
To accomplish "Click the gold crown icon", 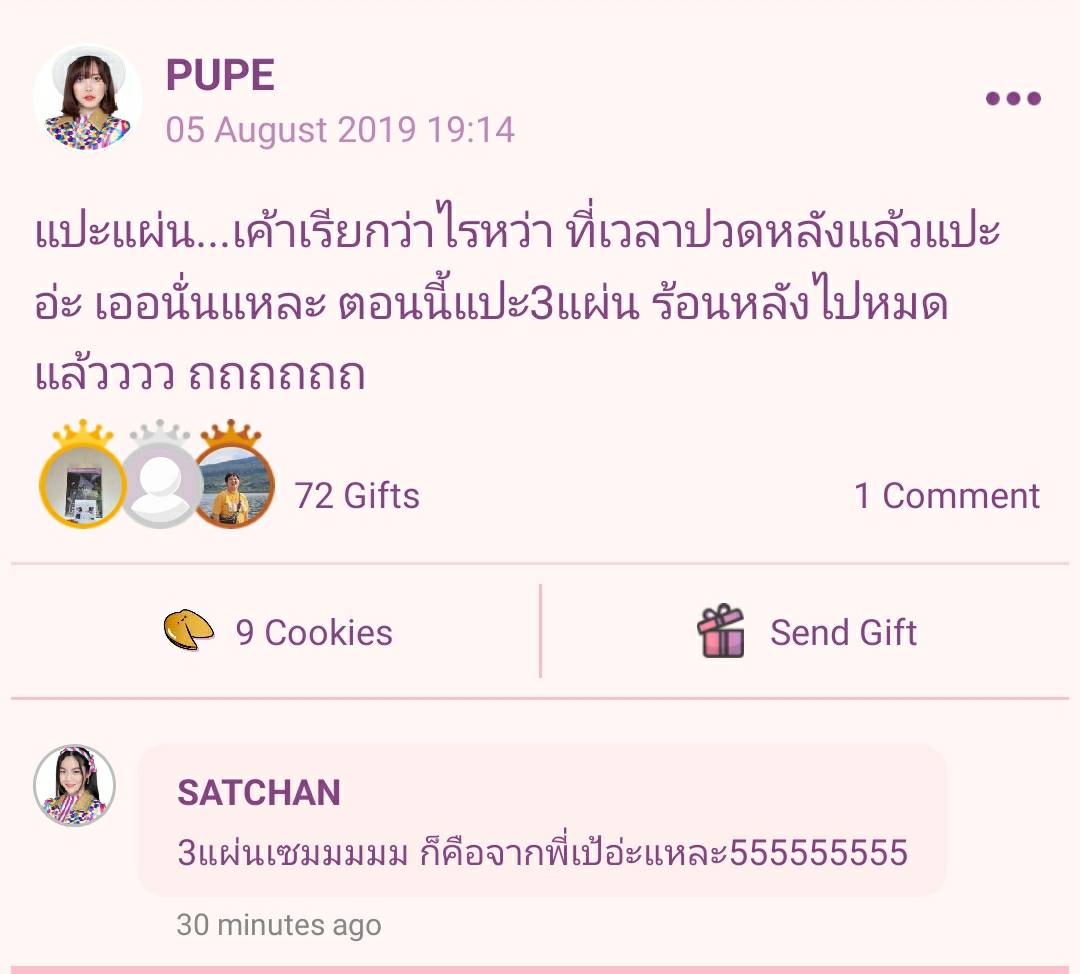I will (83, 433).
